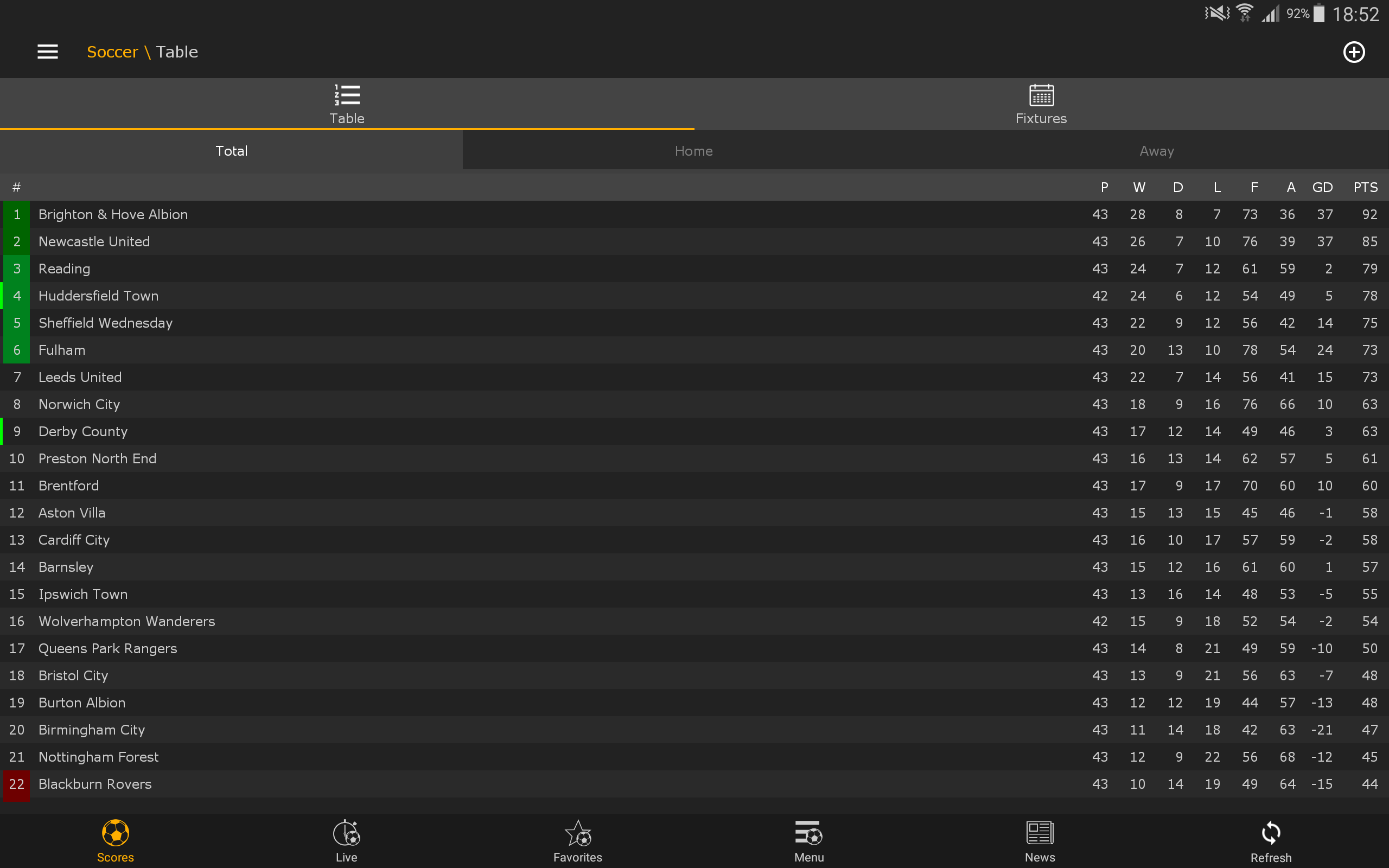Open Barnsley team row

pos(694,566)
